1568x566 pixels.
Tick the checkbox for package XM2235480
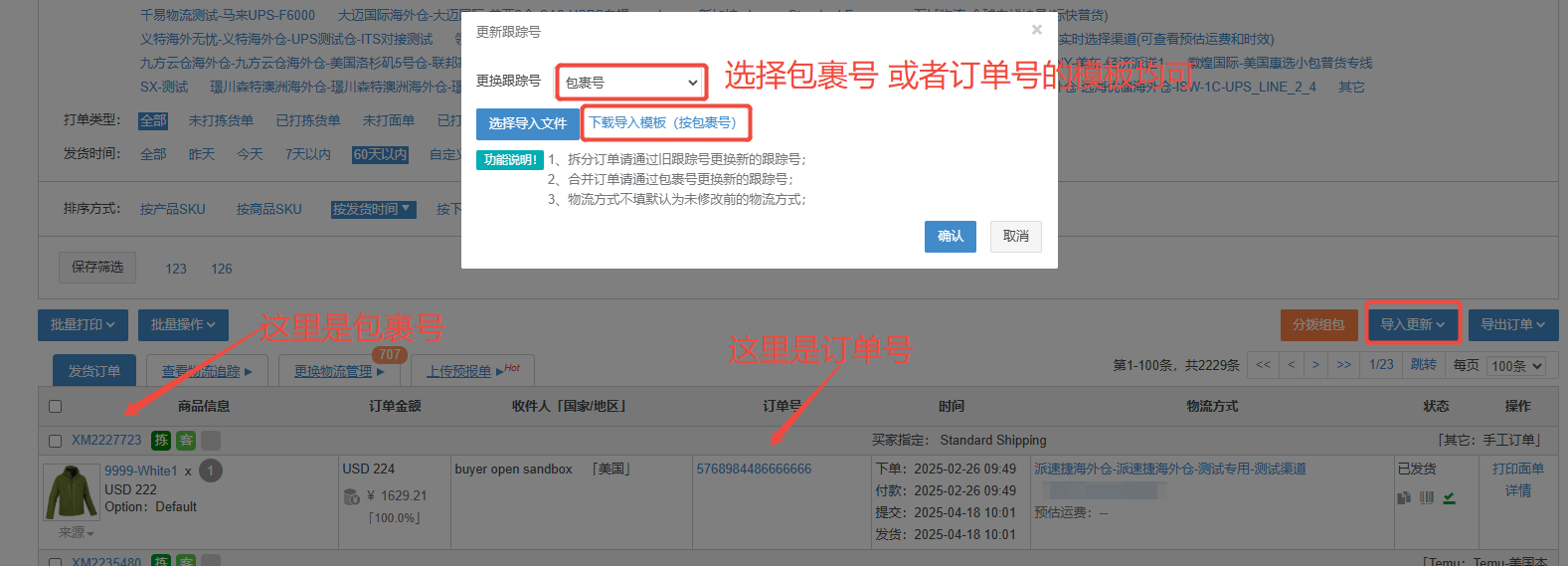coord(55,562)
